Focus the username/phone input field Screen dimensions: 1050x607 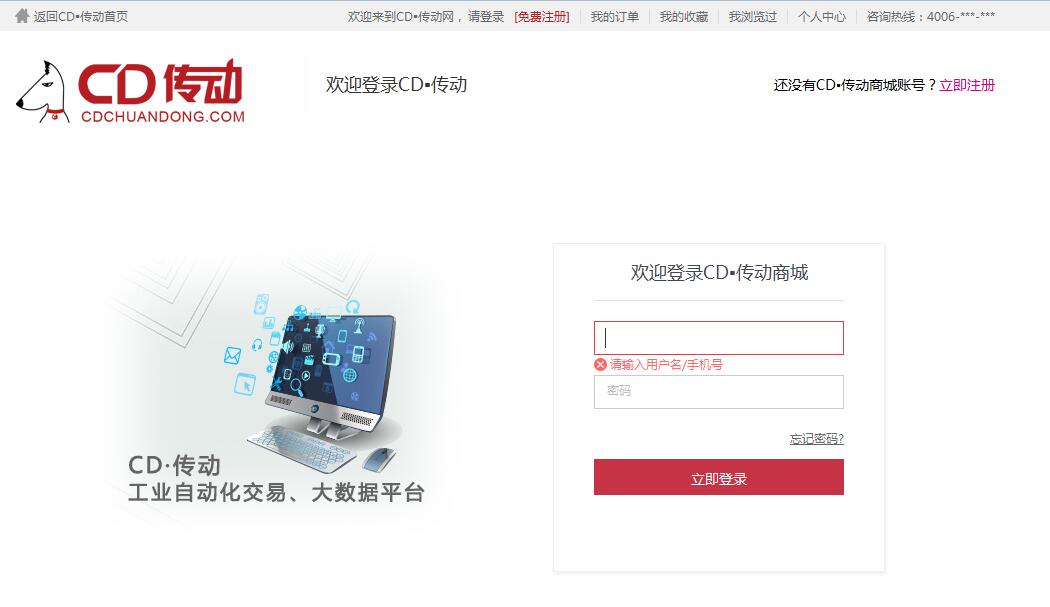coord(719,338)
